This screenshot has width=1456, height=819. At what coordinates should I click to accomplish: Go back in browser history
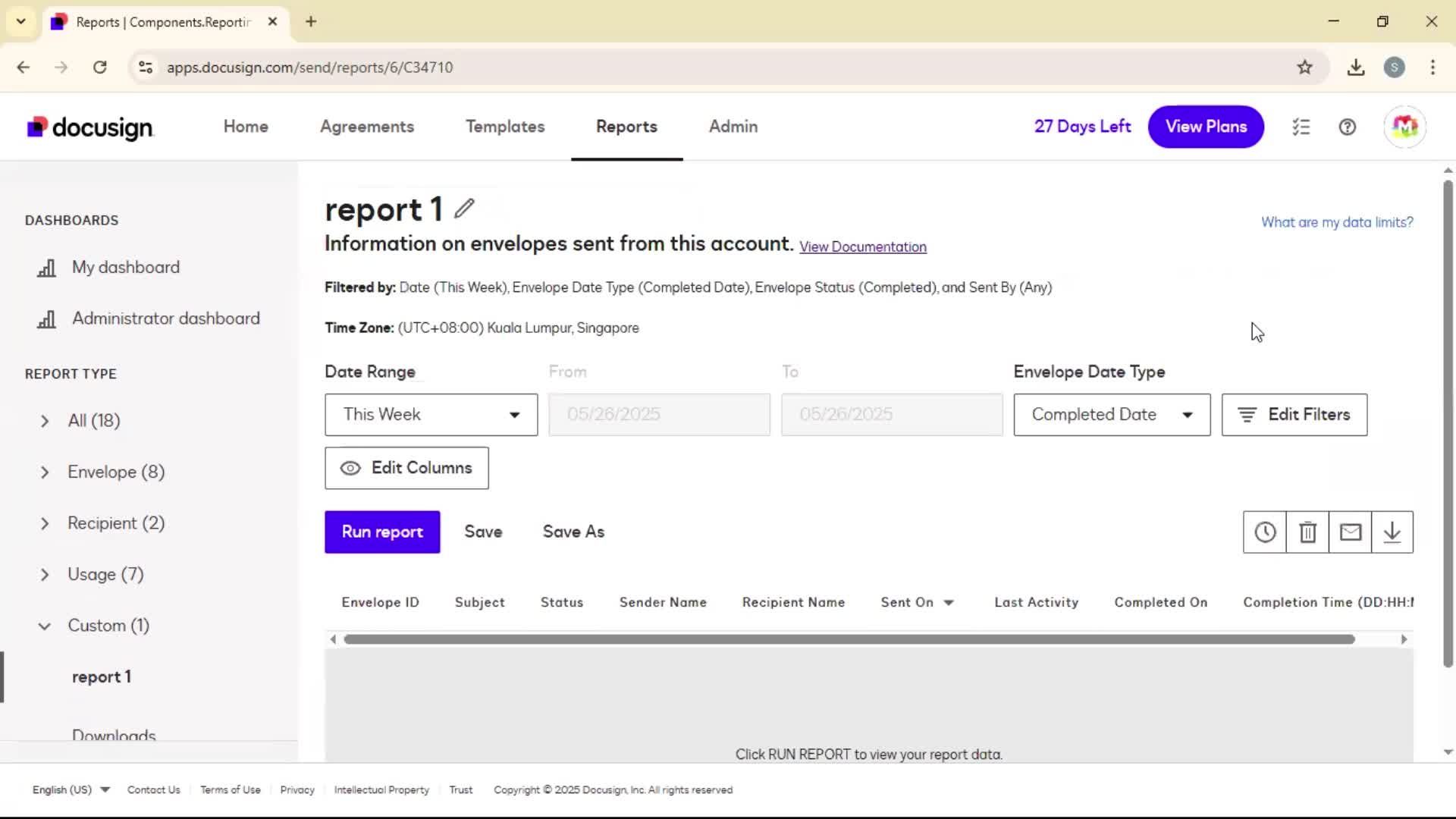(24, 67)
